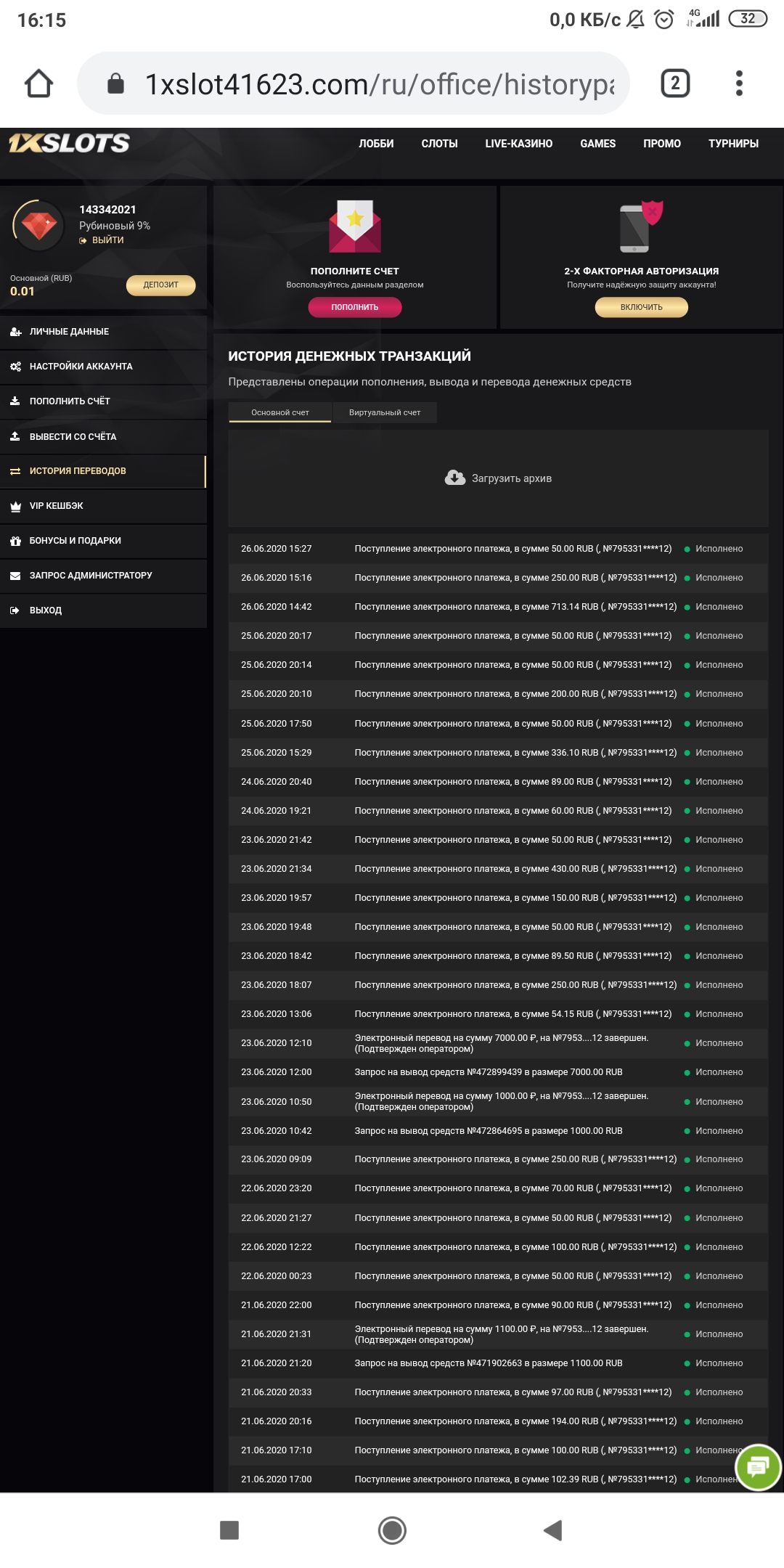Click the ВЫЙТИ logout link

(107, 240)
